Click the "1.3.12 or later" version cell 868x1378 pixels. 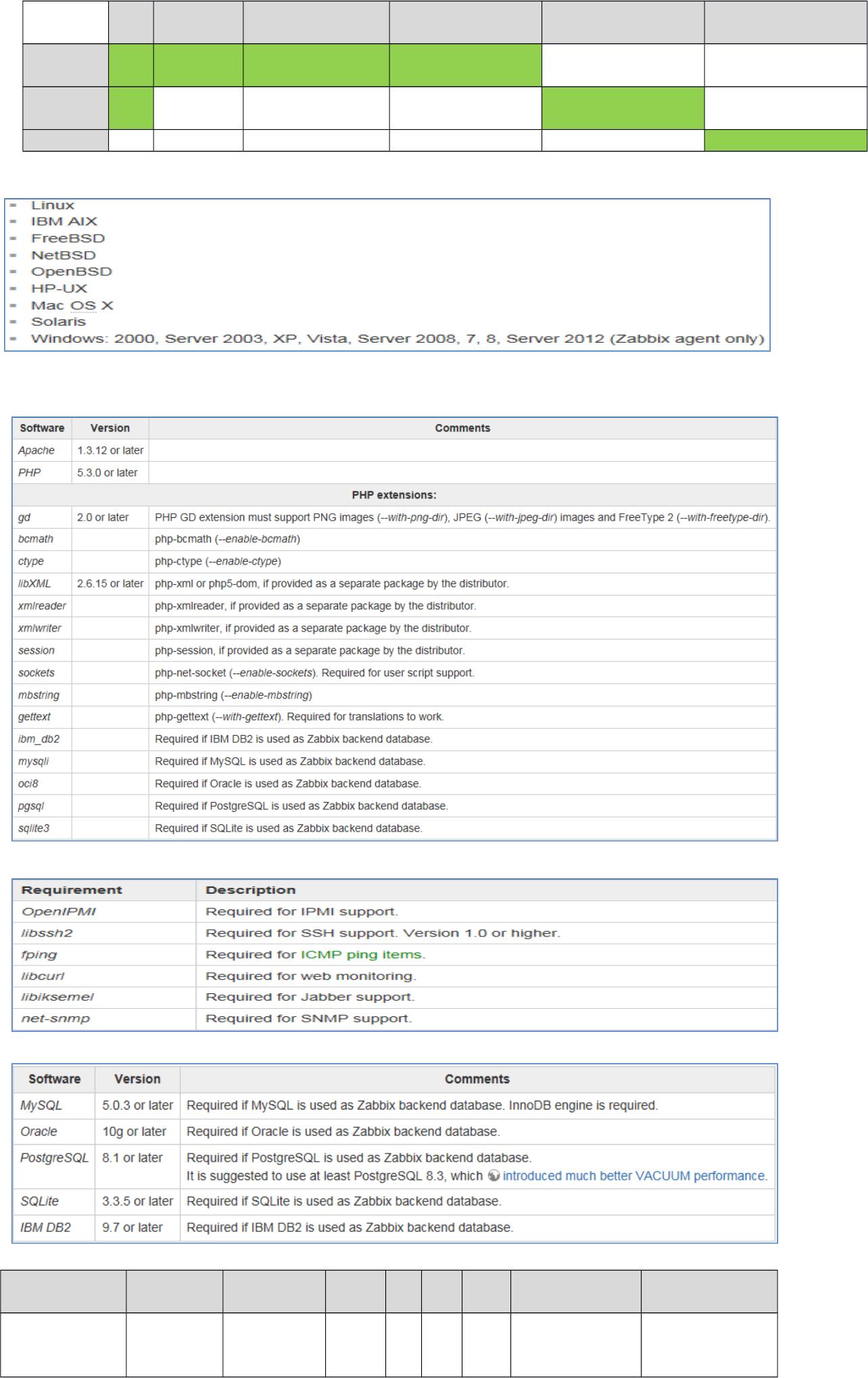[x=110, y=450]
